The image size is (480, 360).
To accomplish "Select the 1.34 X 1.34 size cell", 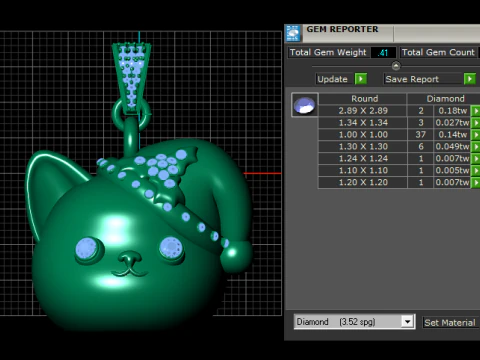I will click(363, 123).
